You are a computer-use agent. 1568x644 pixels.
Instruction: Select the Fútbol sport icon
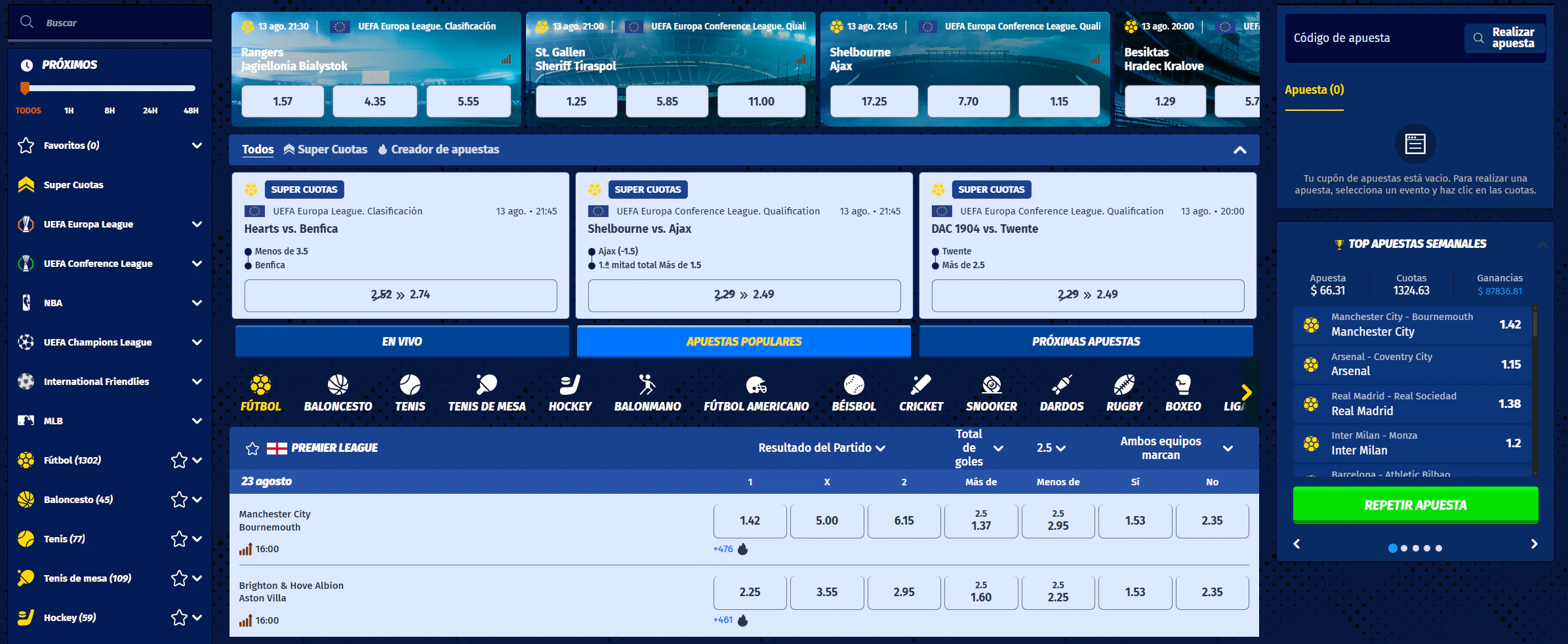tap(260, 384)
